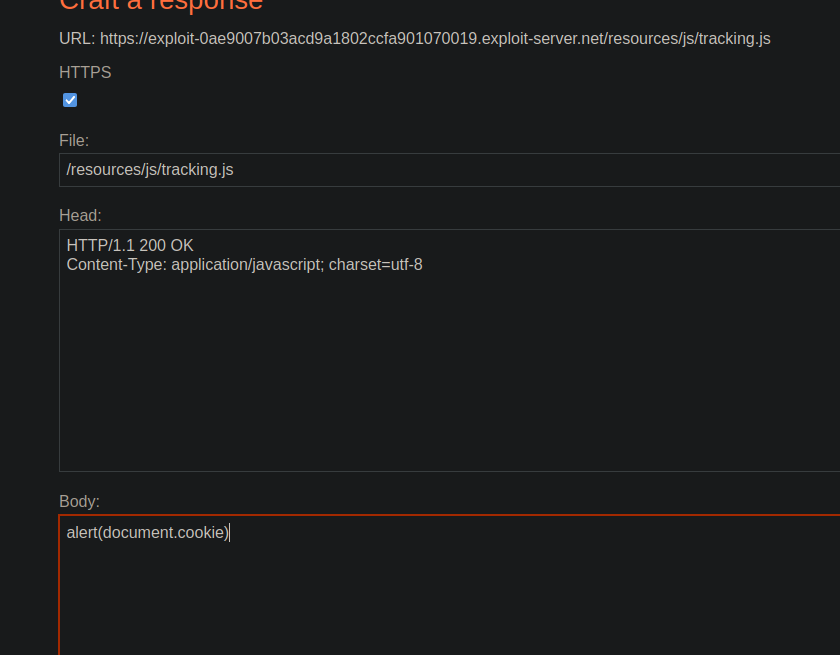Screen dimensions: 840x655
Task: Click the HTTPS label text
Action: tap(85, 73)
